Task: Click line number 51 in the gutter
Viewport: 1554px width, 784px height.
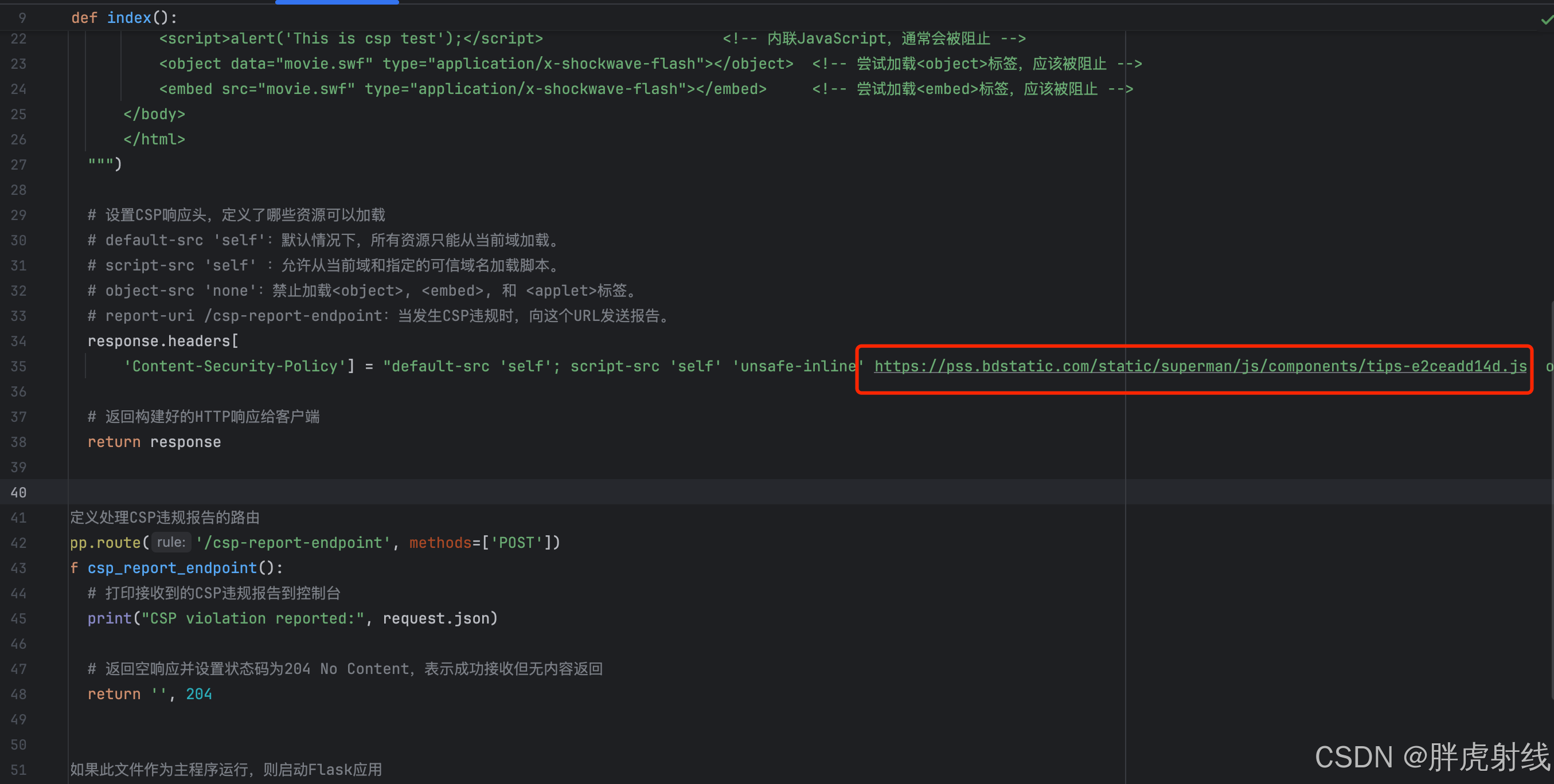Action: point(19,770)
